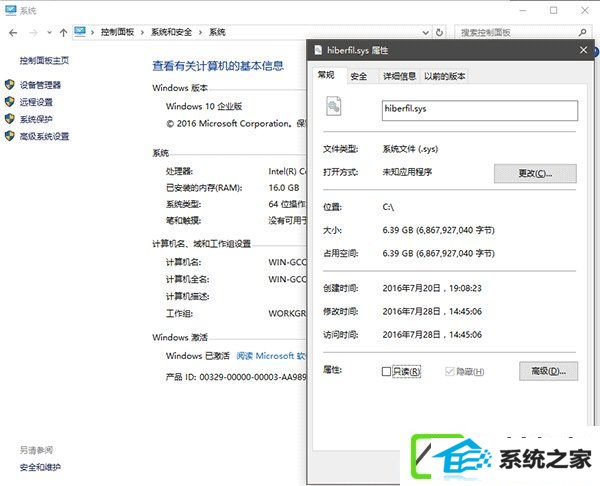Click location value C:\
This screenshot has height=486, width=600.
click(388, 207)
